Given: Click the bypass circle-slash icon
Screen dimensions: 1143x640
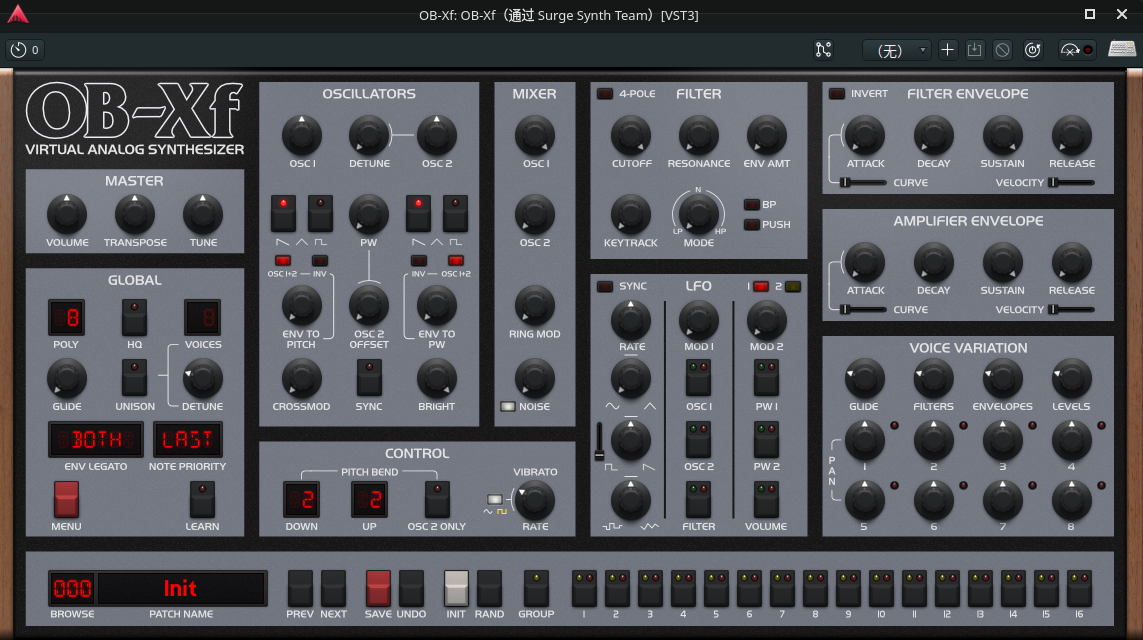Looking at the screenshot, I should coord(1003,50).
